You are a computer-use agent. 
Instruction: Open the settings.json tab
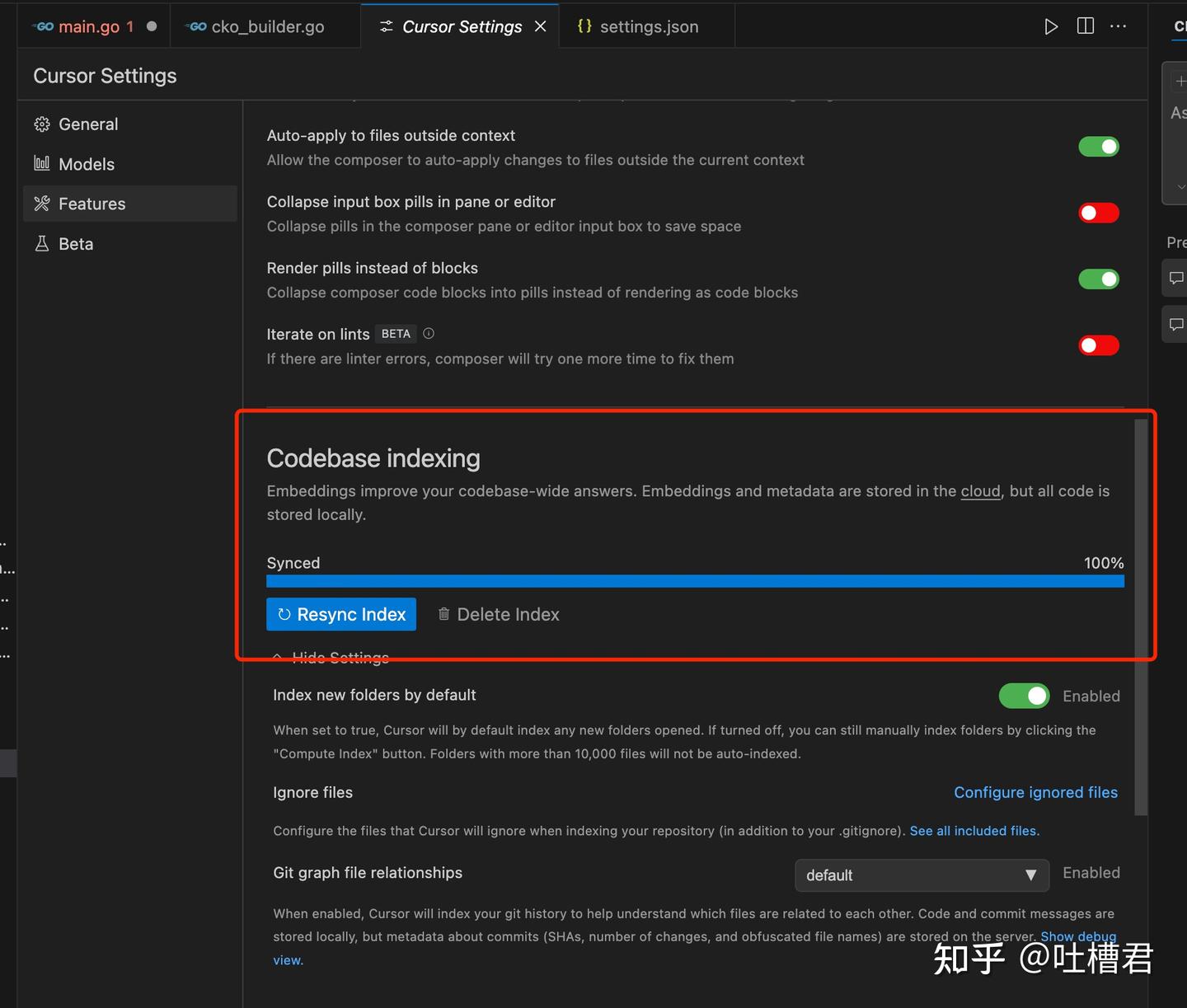point(647,26)
